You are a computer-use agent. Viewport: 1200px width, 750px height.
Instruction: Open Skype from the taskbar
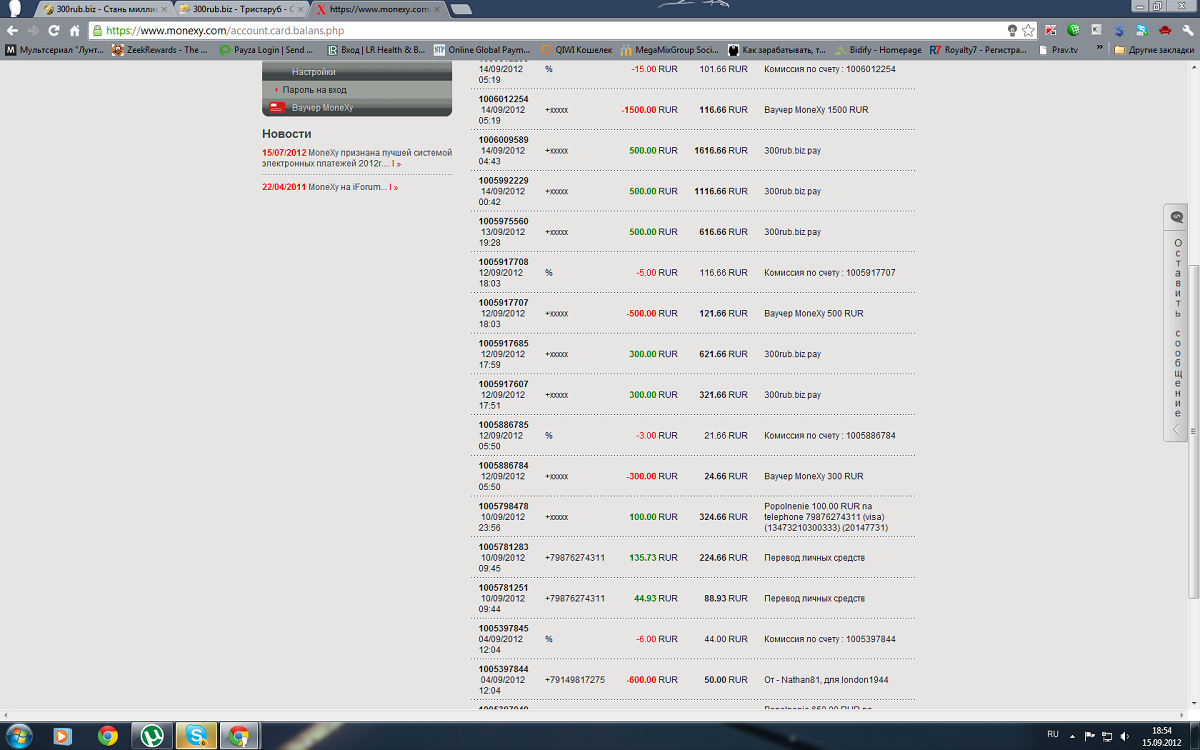pyautogui.click(x=196, y=737)
